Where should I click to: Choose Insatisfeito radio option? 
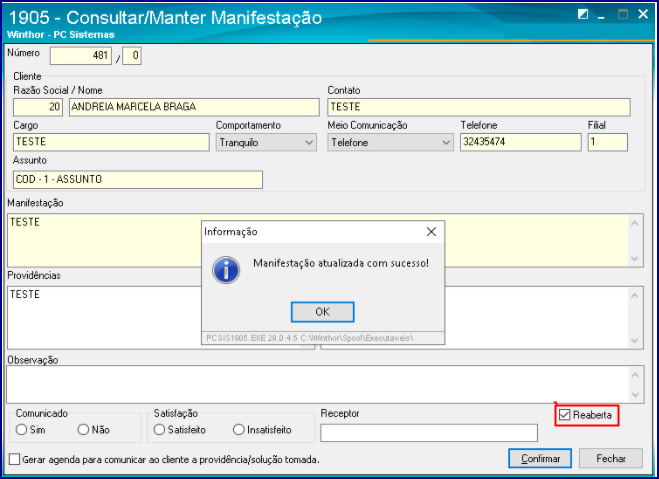pyautogui.click(x=239, y=429)
